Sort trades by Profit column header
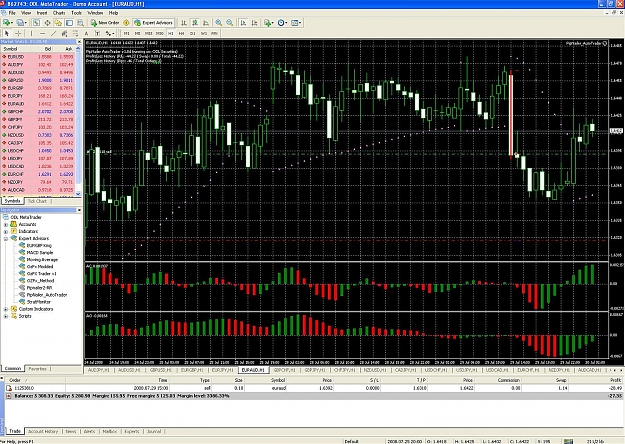This screenshot has height=444, width=625. coord(615,380)
